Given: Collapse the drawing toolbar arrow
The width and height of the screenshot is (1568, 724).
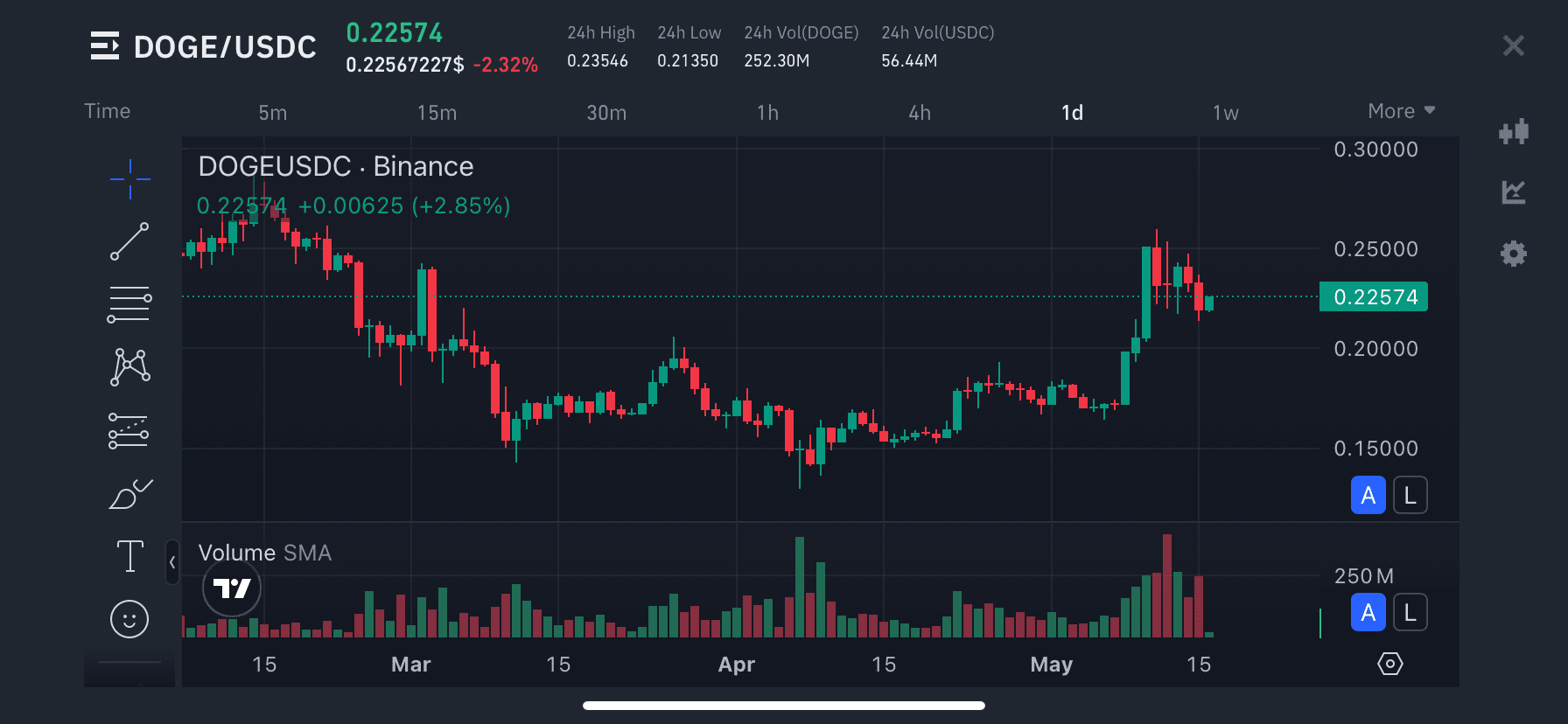Looking at the screenshot, I should tap(172, 562).
